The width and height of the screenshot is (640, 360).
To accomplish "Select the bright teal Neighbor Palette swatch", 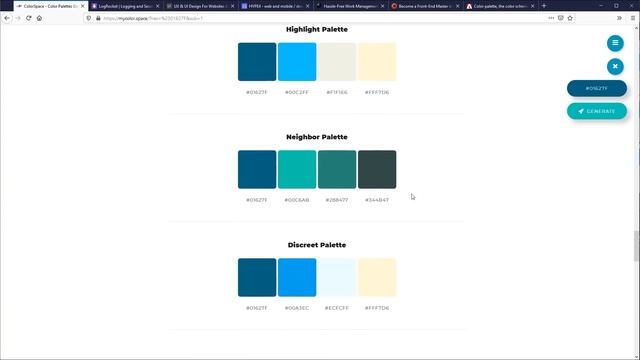I will [x=297, y=169].
